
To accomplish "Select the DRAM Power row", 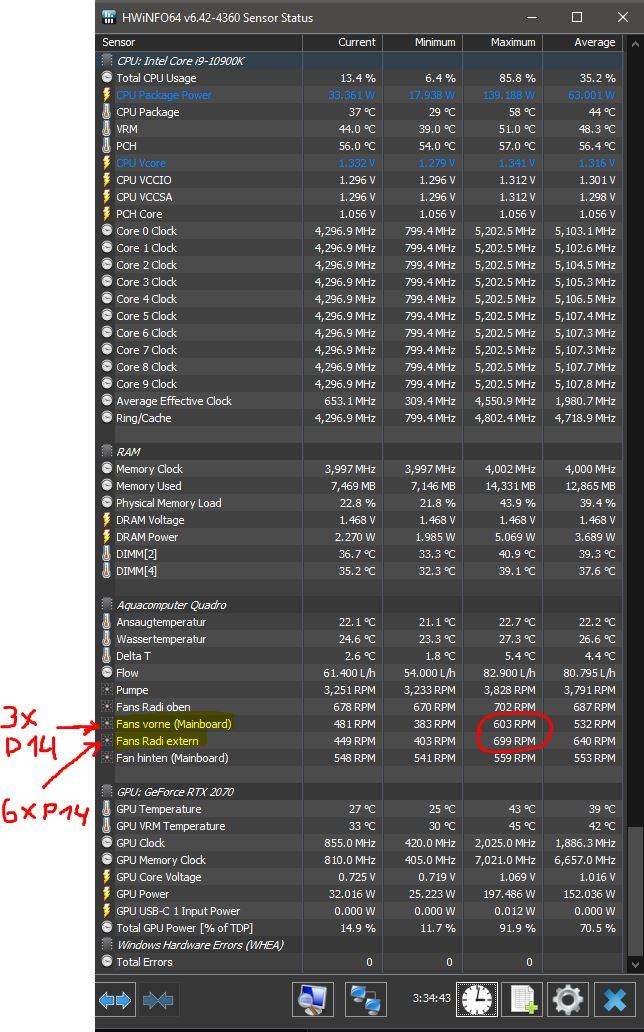I will pyautogui.click(x=359, y=537).
